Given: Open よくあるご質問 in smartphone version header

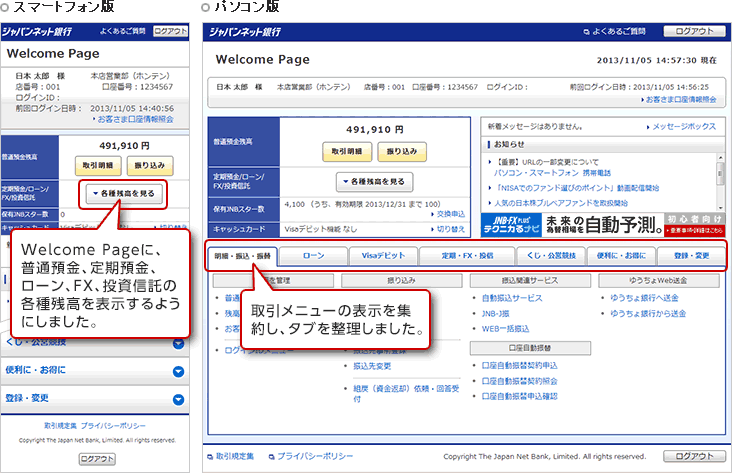Looking at the screenshot, I should click(122, 31).
